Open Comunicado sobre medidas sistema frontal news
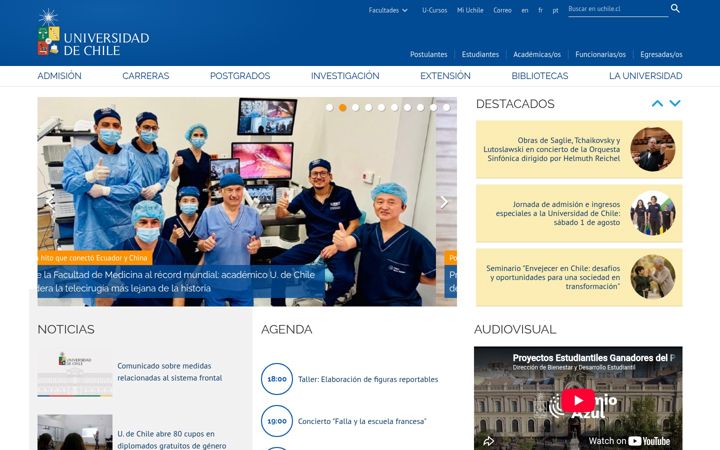 point(170,372)
